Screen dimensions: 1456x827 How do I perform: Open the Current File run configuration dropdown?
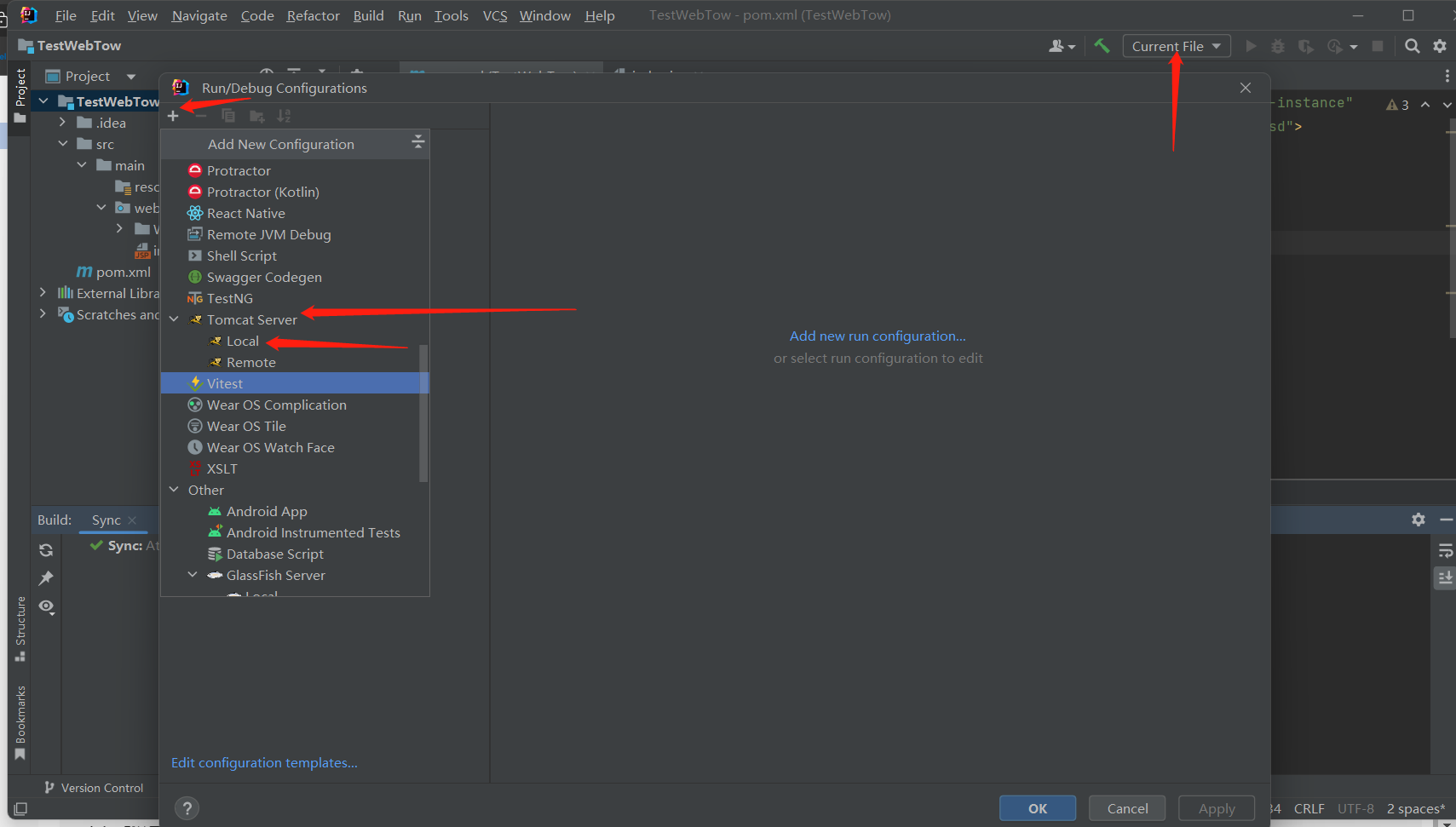click(x=1177, y=46)
